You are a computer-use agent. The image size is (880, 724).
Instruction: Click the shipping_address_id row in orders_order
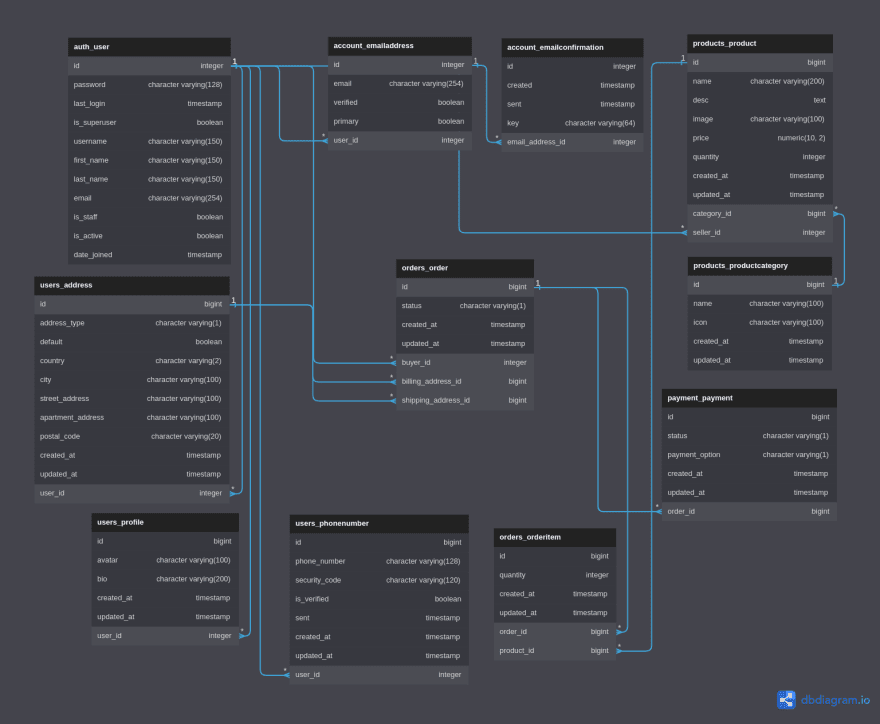click(465, 401)
